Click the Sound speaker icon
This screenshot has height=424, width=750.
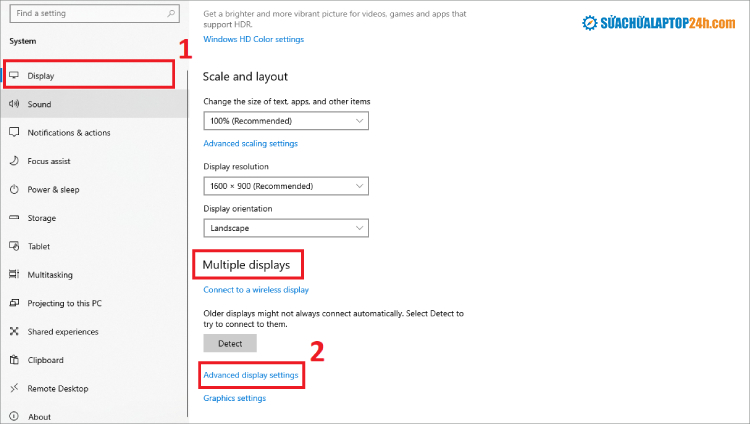(x=14, y=104)
